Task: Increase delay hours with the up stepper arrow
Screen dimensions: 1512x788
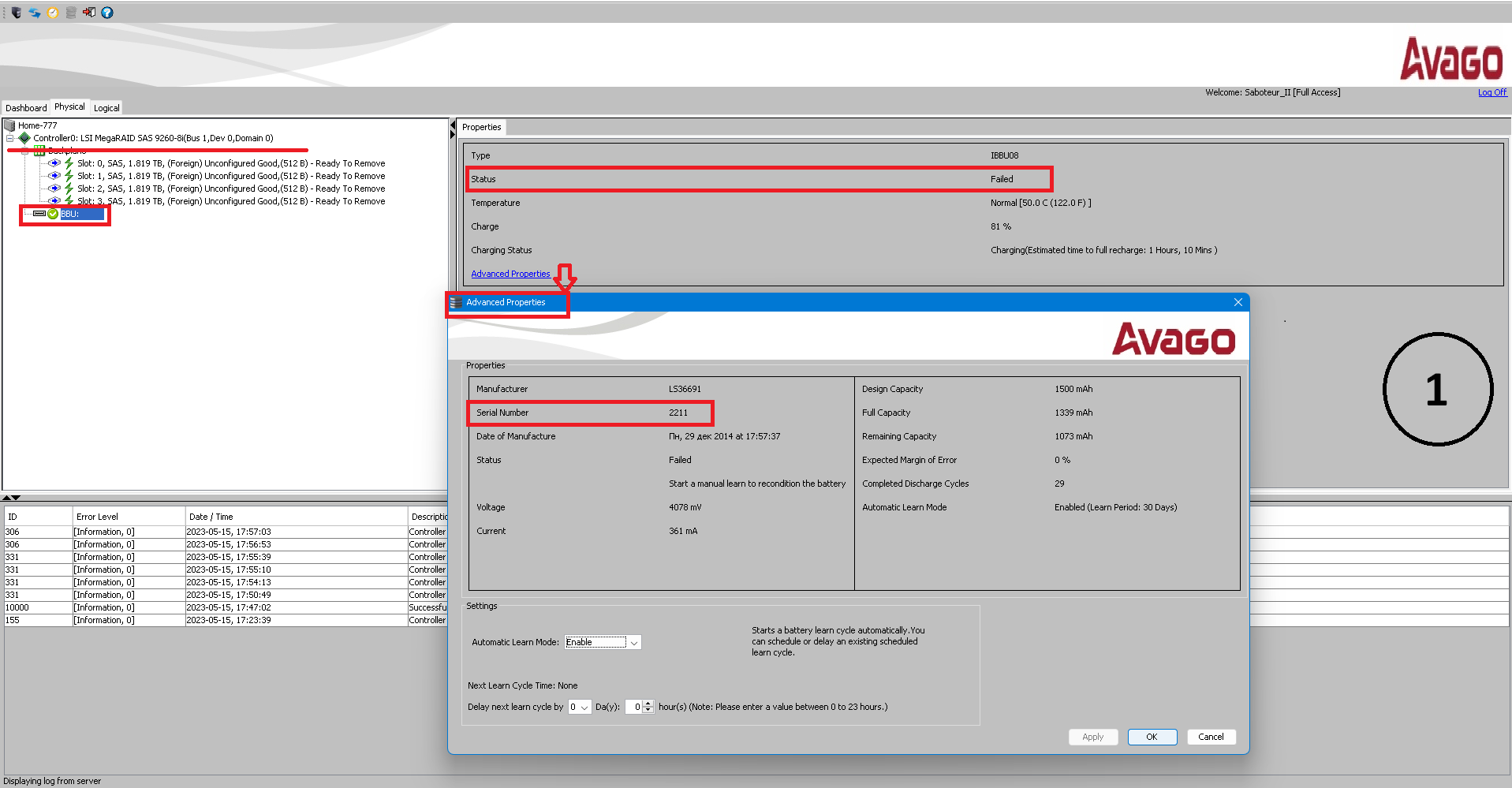Action: [648, 704]
